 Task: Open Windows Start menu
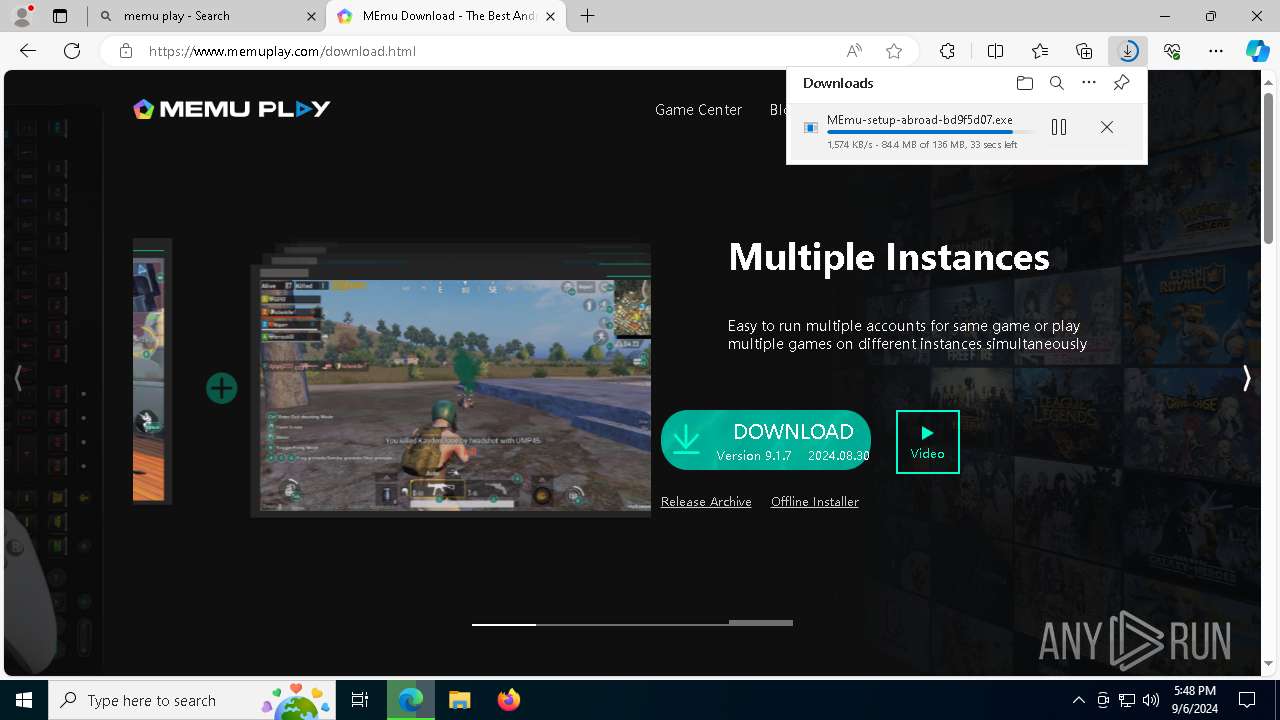tap(24, 700)
